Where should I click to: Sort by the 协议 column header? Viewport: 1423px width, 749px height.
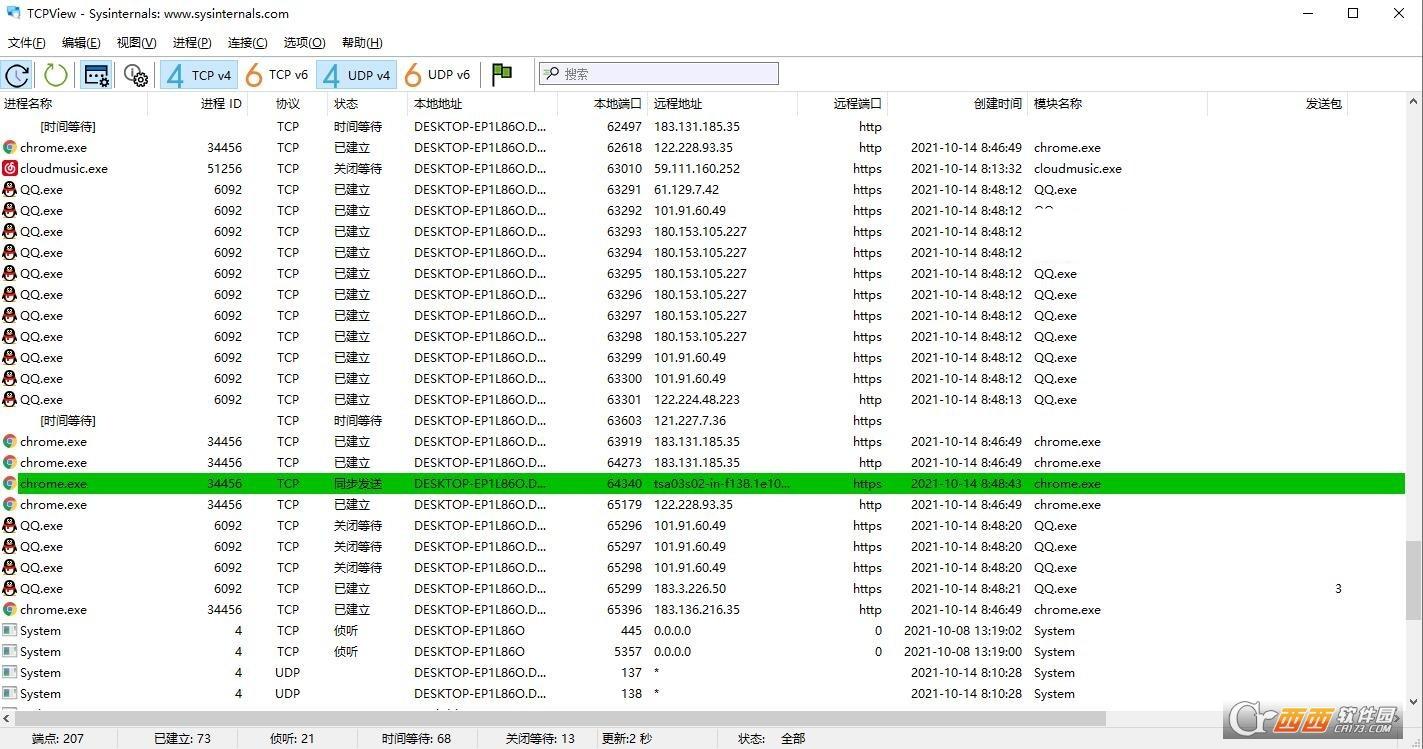tap(287, 103)
